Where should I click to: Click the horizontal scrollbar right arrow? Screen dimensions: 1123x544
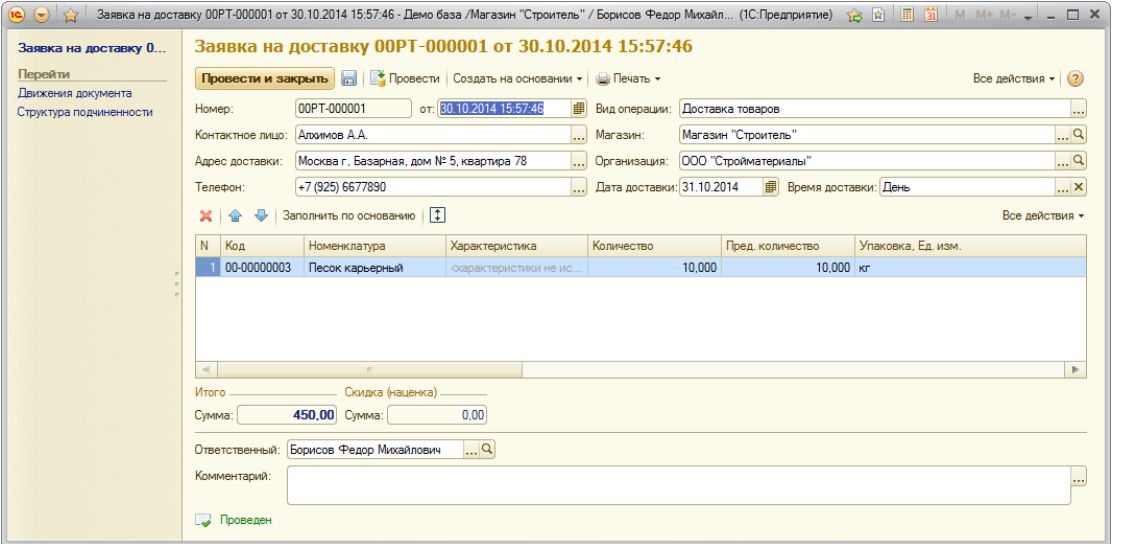point(1075,369)
